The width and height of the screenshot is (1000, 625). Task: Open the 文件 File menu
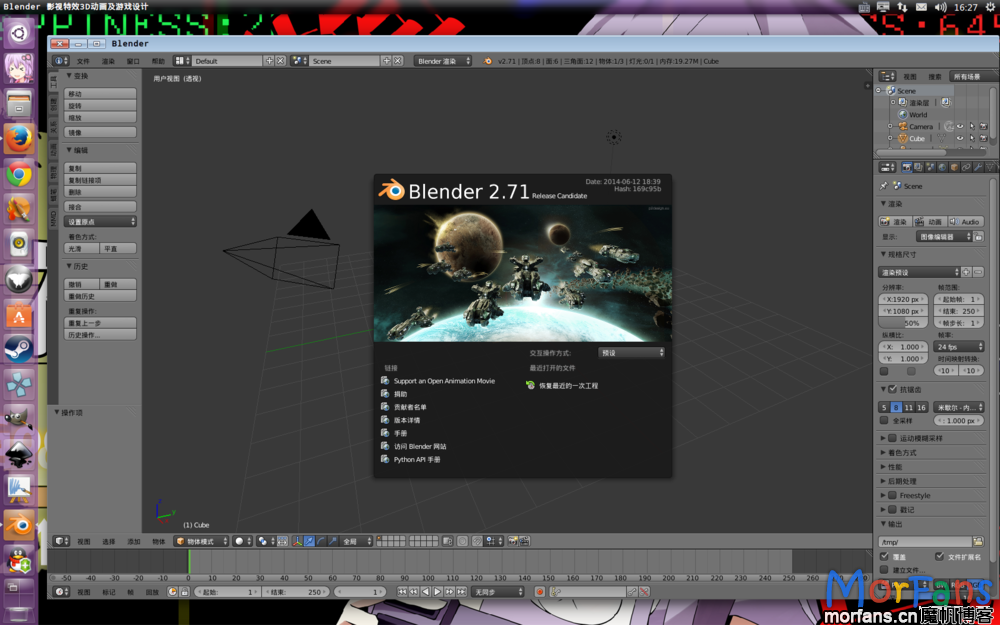pos(84,61)
